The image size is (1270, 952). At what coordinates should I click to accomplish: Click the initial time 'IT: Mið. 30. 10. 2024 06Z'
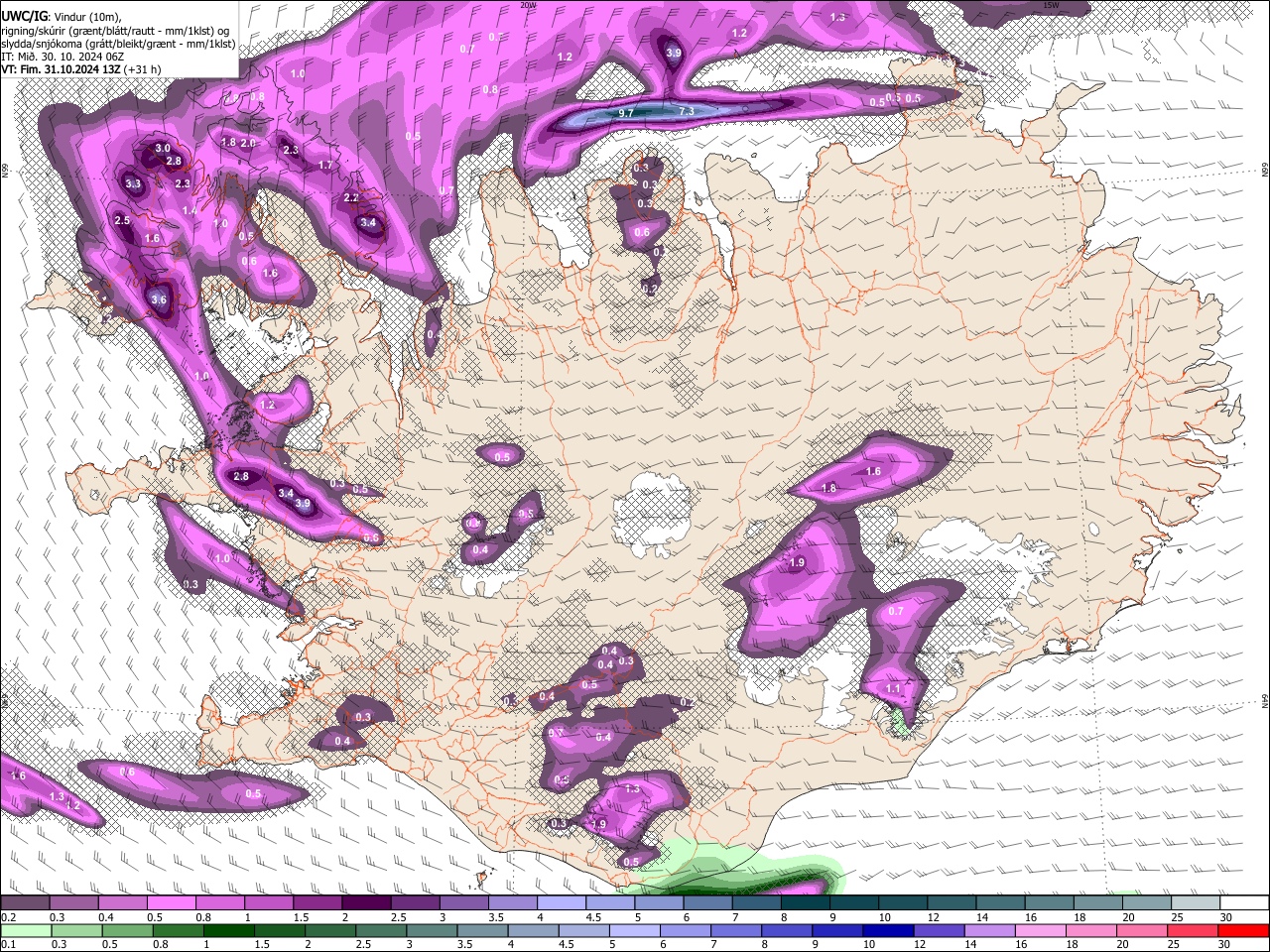pos(63,57)
